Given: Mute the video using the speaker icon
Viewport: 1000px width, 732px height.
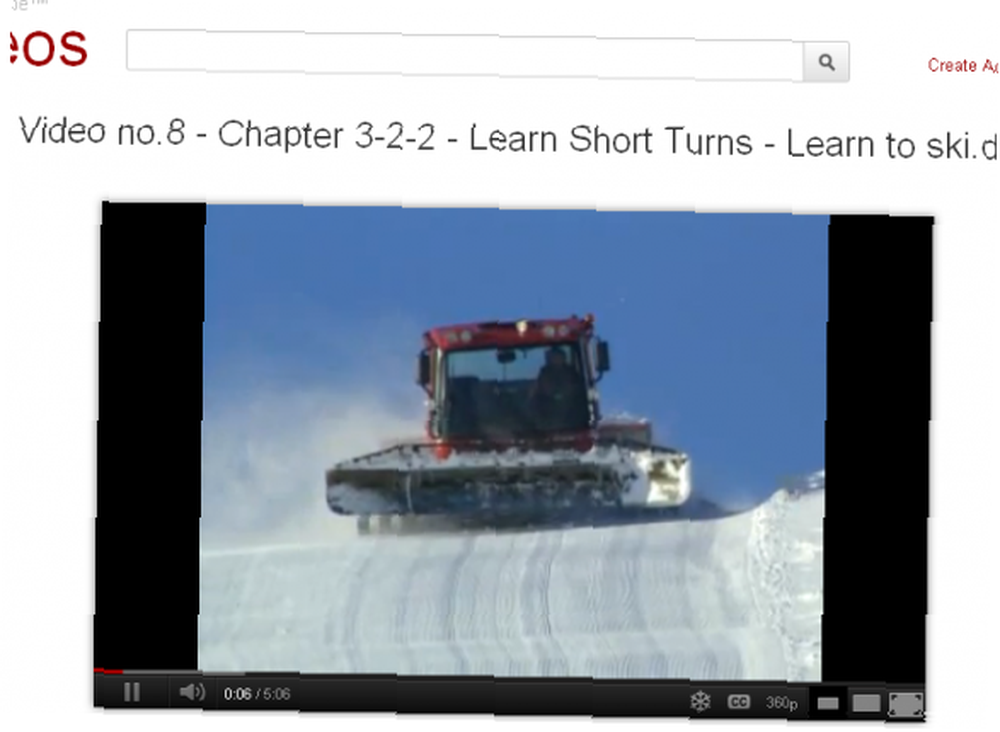Looking at the screenshot, I should (x=191, y=692).
